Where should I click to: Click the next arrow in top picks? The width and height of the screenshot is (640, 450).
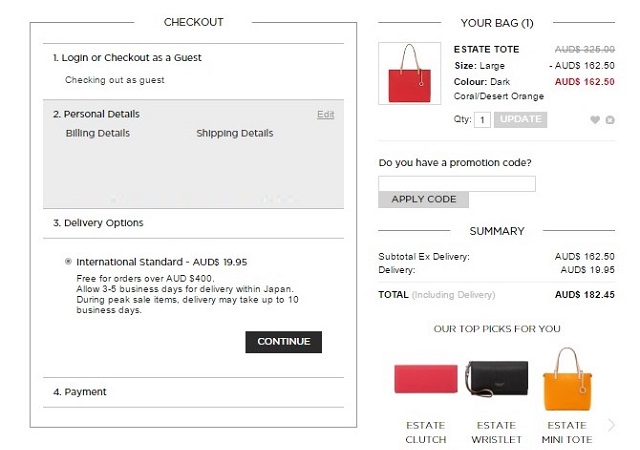pyautogui.click(x=612, y=425)
